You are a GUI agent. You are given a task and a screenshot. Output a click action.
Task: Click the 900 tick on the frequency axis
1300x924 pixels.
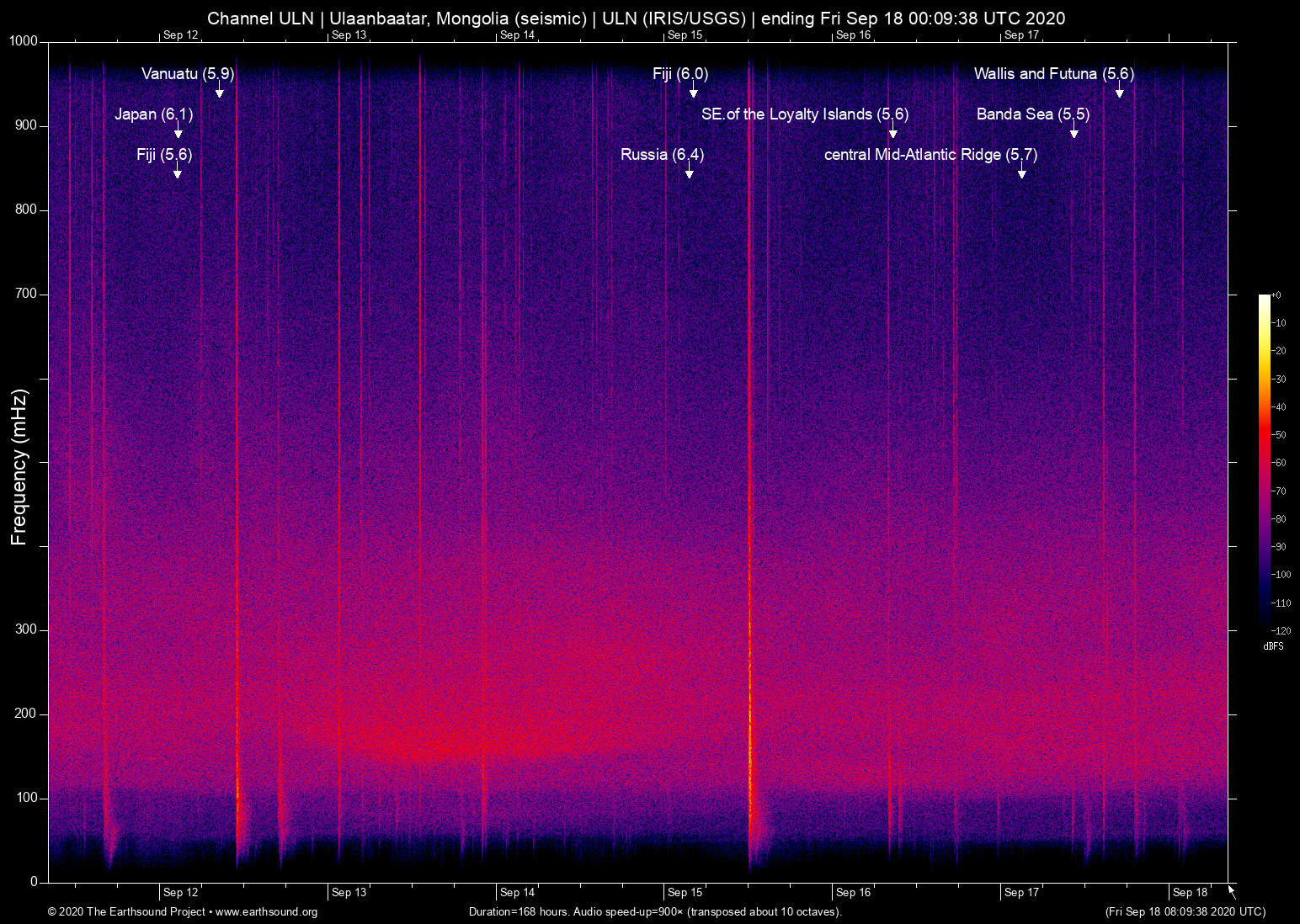pyautogui.click(x=27, y=125)
